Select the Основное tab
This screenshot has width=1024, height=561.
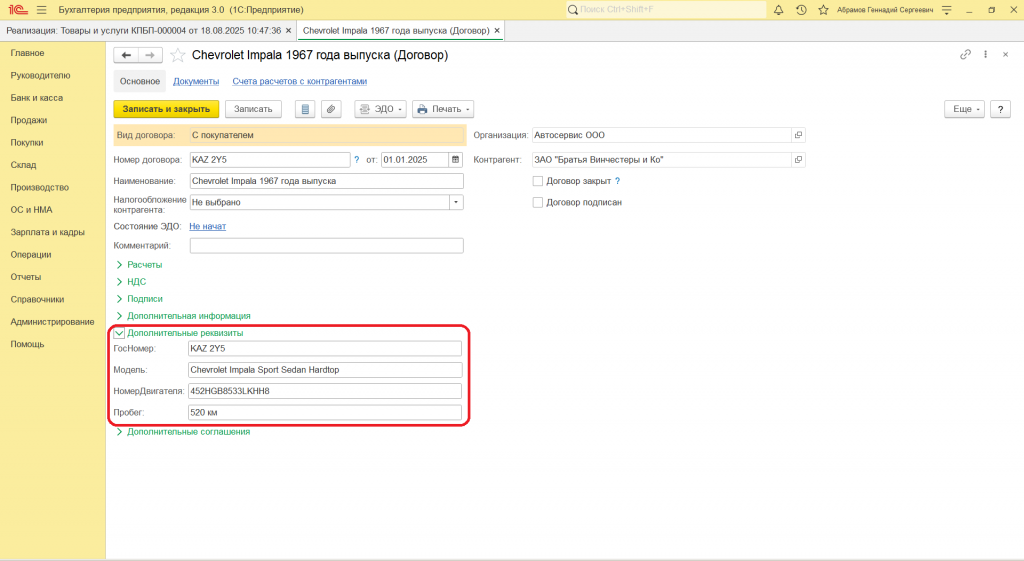pos(140,81)
